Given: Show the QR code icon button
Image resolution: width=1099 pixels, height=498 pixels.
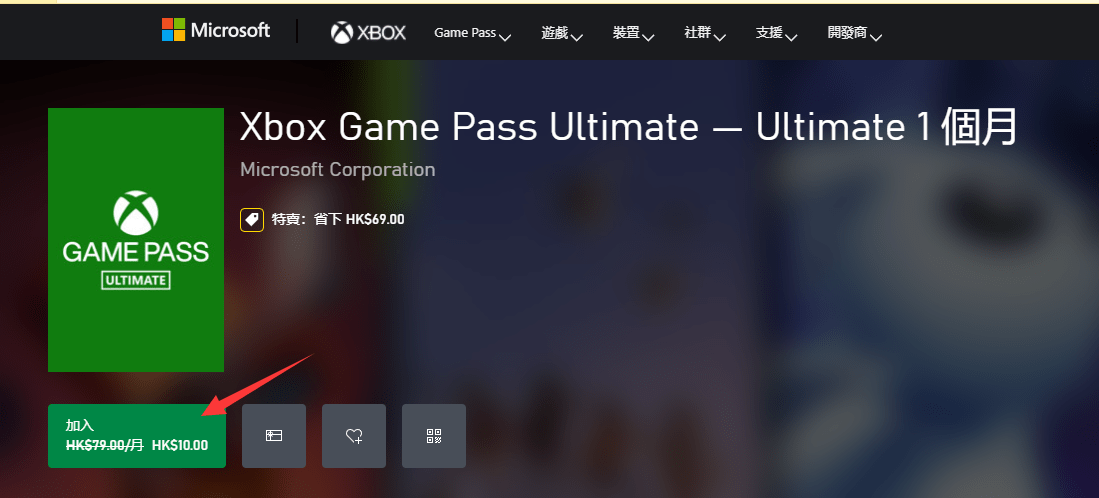Looking at the screenshot, I should pyautogui.click(x=434, y=436).
